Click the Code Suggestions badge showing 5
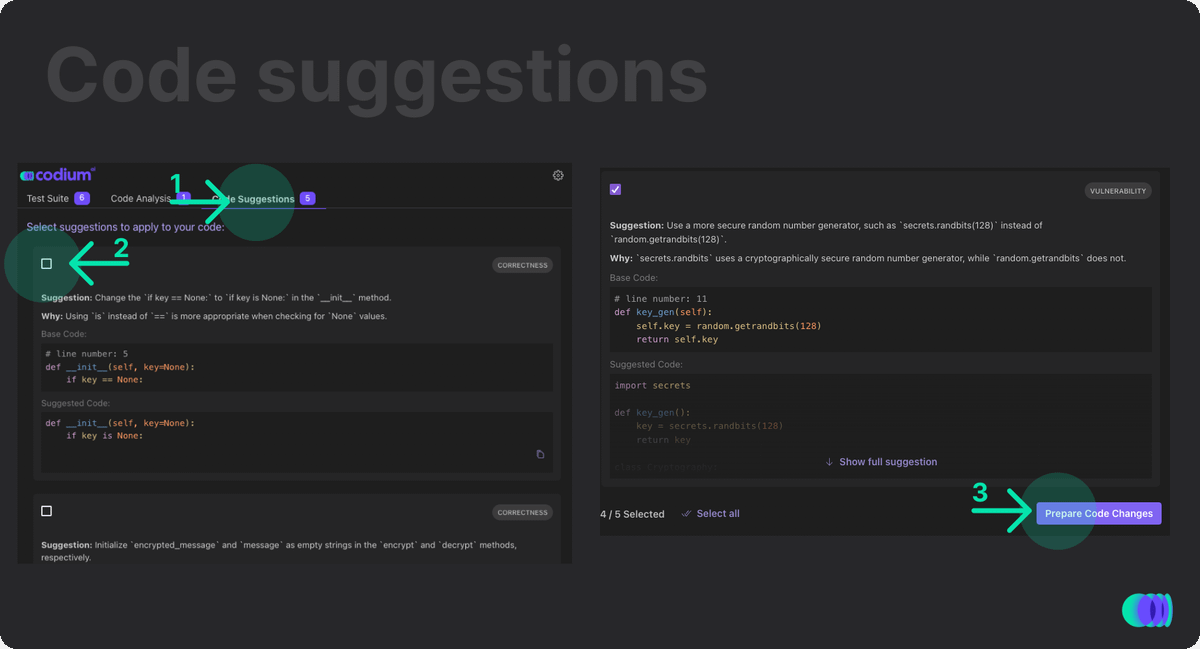1200x649 pixels. click(307, 198)
